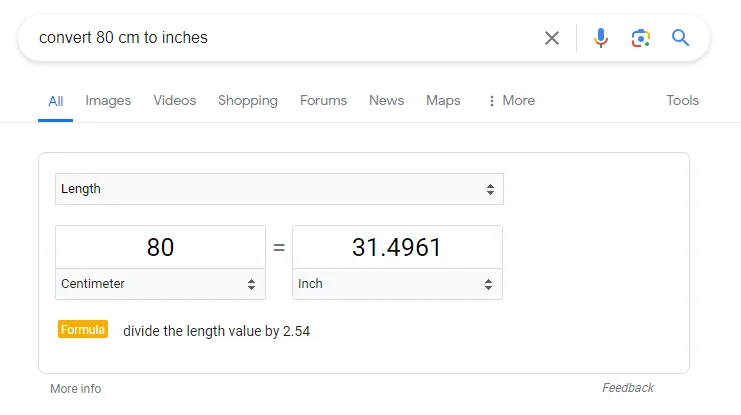This screenshot has height=415, width=741.
Task: Switch to the Videos tab
Action: tap(175, 101)
